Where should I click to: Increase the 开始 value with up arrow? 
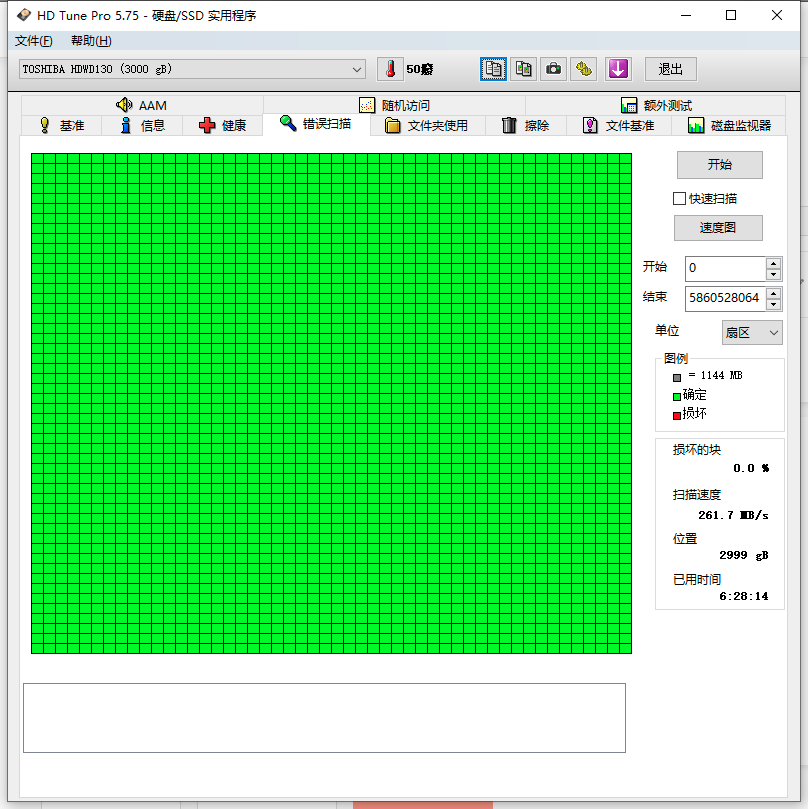773,263
